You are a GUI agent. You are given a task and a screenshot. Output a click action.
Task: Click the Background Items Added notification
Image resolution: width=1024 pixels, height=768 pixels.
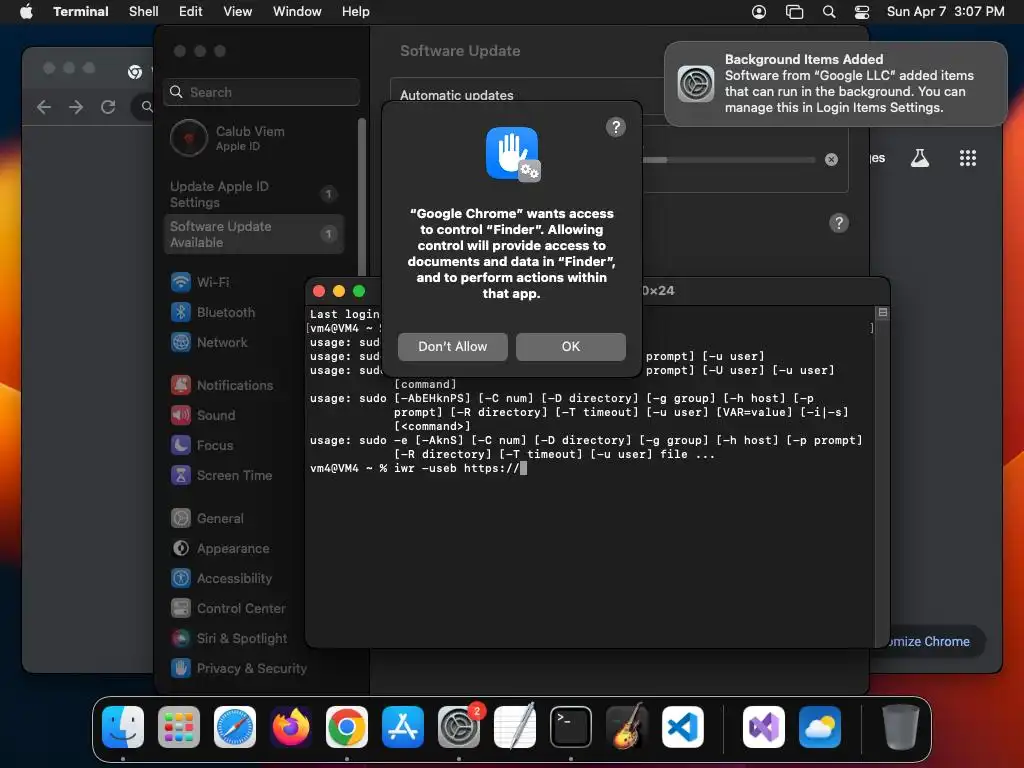click(835, 84)
